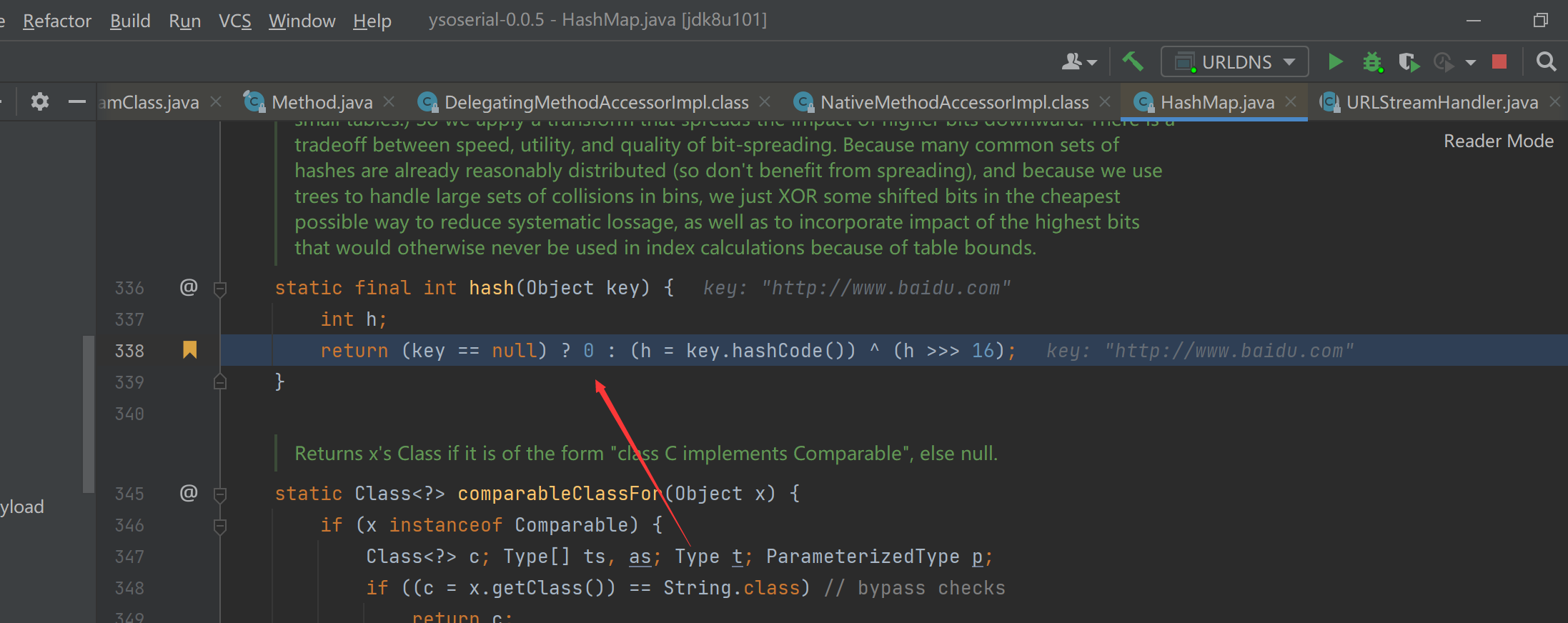This screenshot has height=623, width=1568.
Task: Click the red Stop button
Action: (x=1499, y=62)
